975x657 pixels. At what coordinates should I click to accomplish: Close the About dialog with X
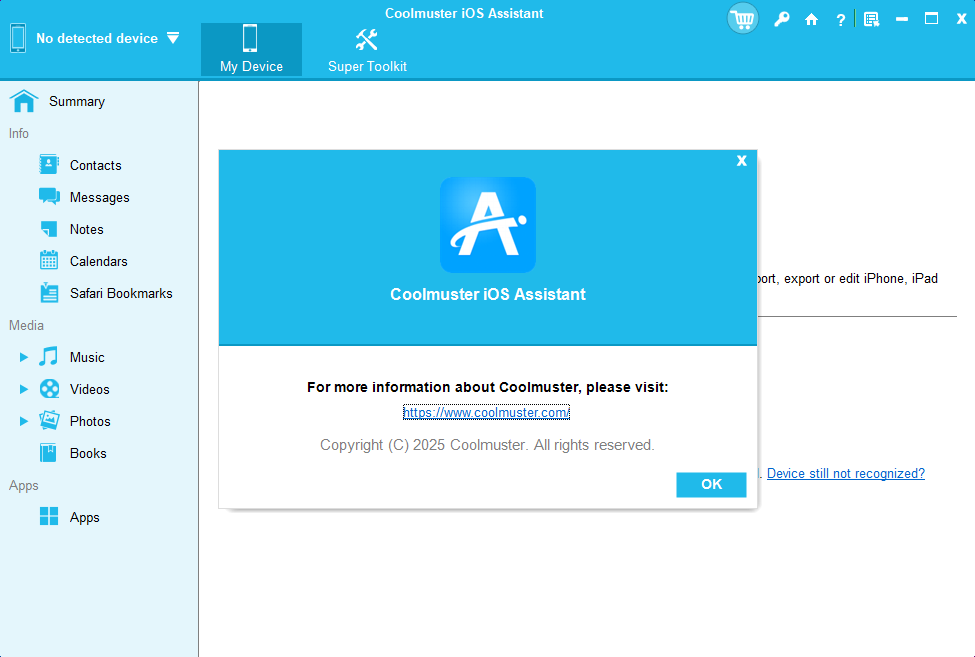coord(741,161)
